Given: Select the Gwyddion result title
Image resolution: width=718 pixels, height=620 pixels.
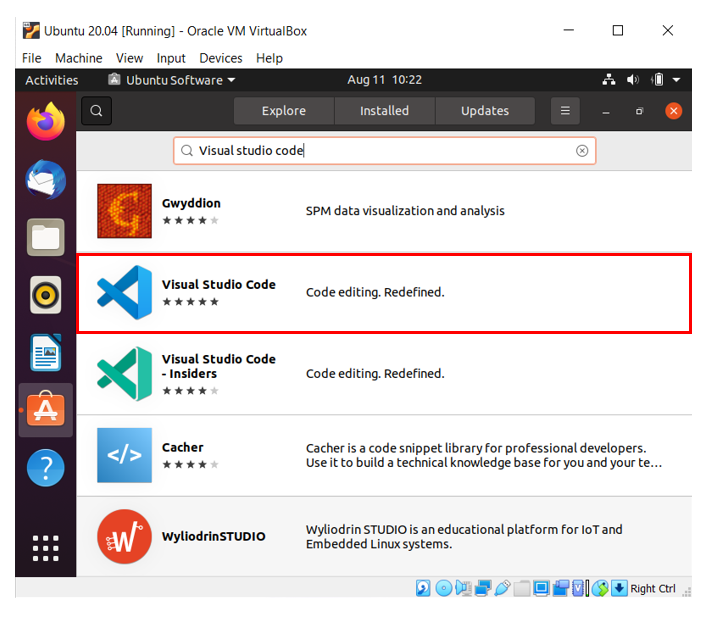Looking at the screenshot, I should click(191, 203).
